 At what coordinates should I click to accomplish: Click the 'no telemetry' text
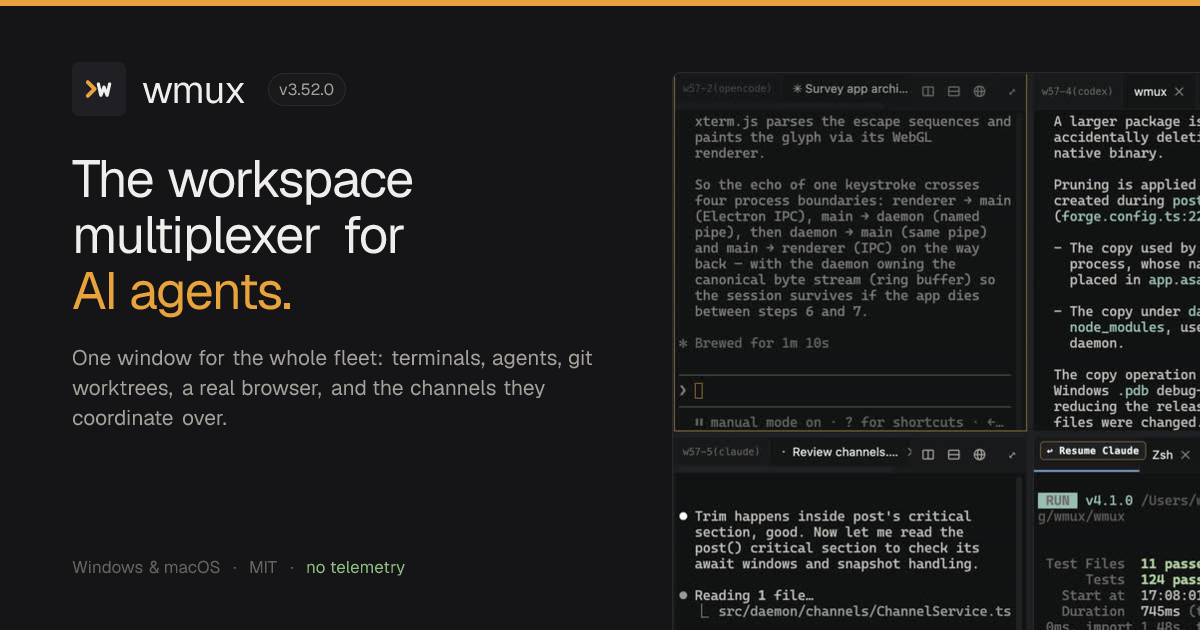coord(355,567)
